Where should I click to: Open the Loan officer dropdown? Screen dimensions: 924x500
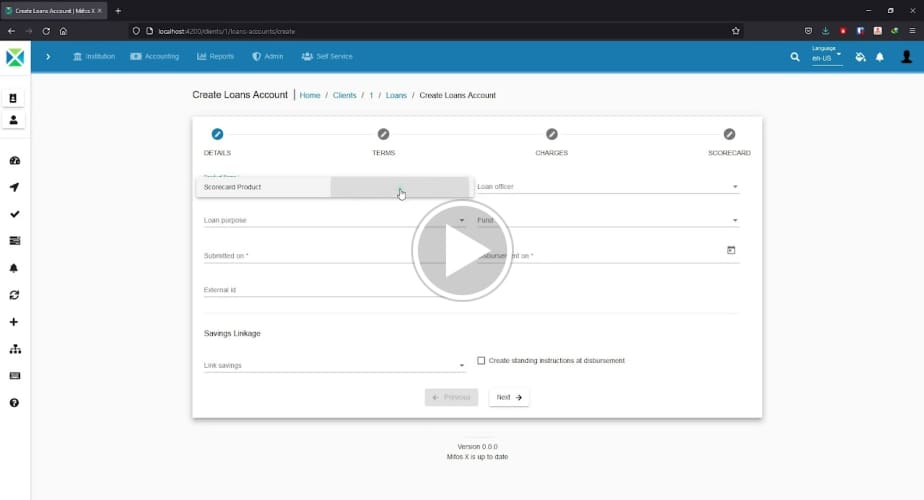point(608,187)
